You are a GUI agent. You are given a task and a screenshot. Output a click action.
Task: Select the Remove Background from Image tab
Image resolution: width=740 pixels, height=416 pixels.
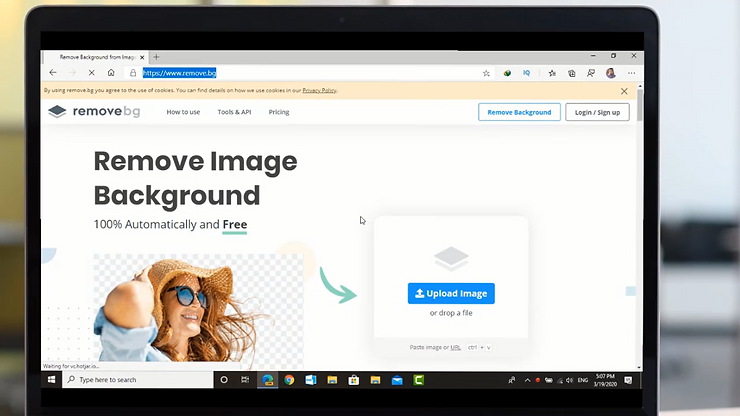(x=95, y=57)
